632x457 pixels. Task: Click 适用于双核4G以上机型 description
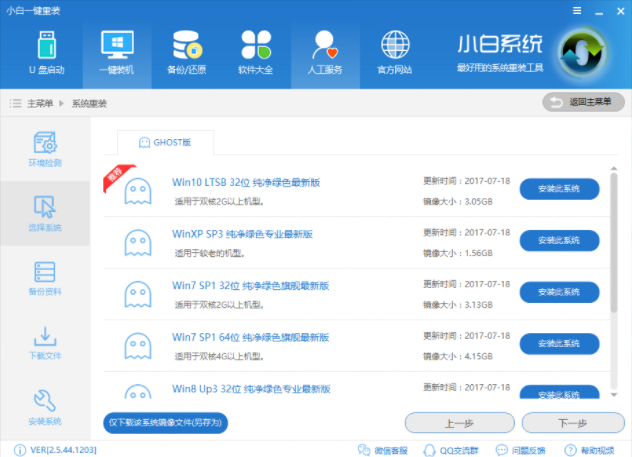219,356
